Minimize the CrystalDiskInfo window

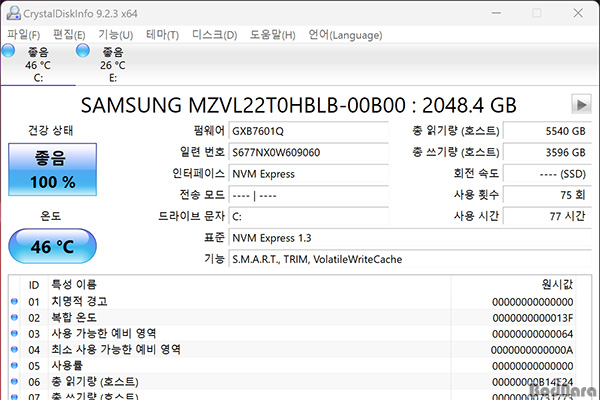(496, 13)
